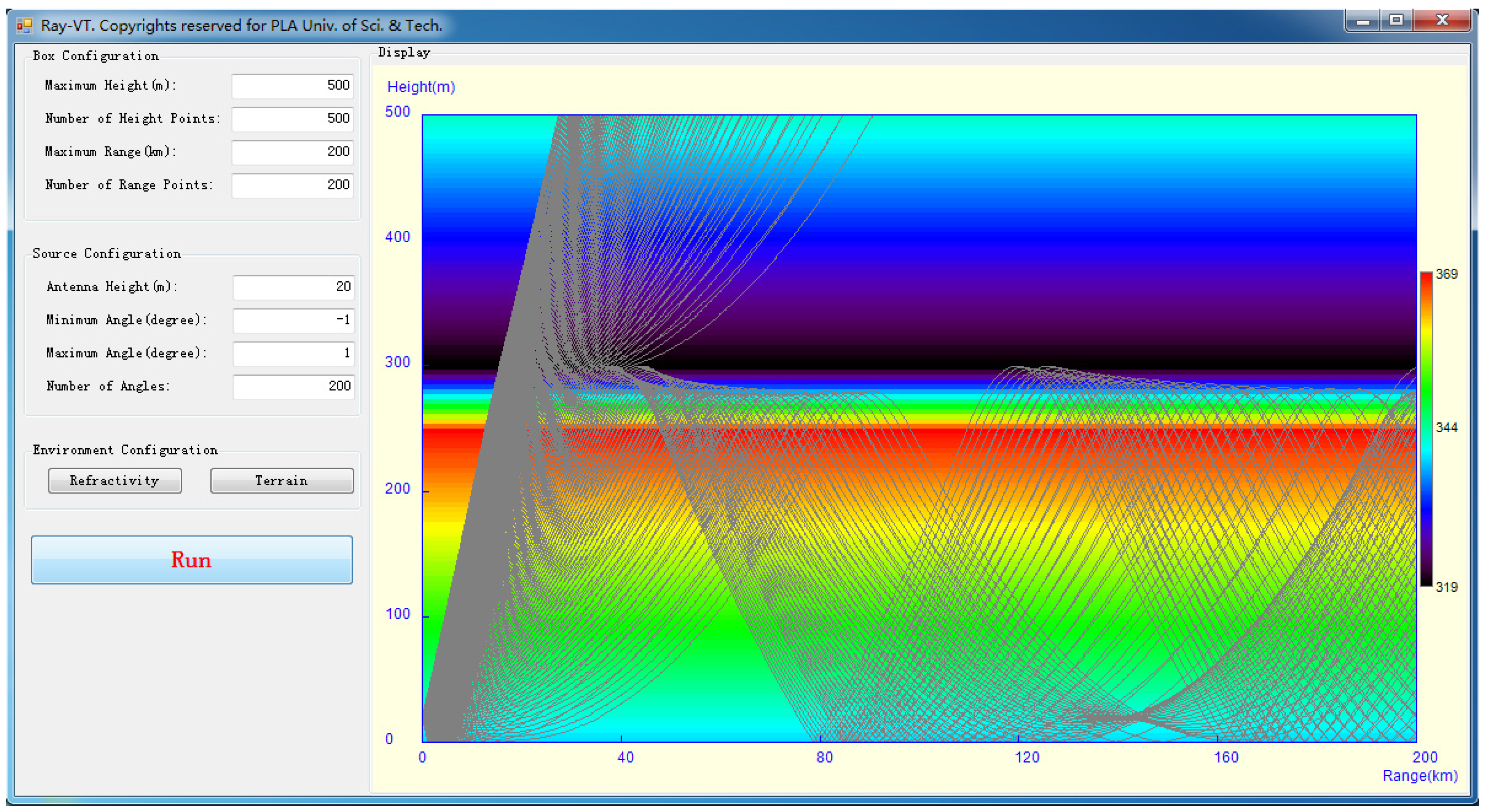Close the Ray-VT window
This screenshot has height=812, width=1485.
tap(1442, 21)
